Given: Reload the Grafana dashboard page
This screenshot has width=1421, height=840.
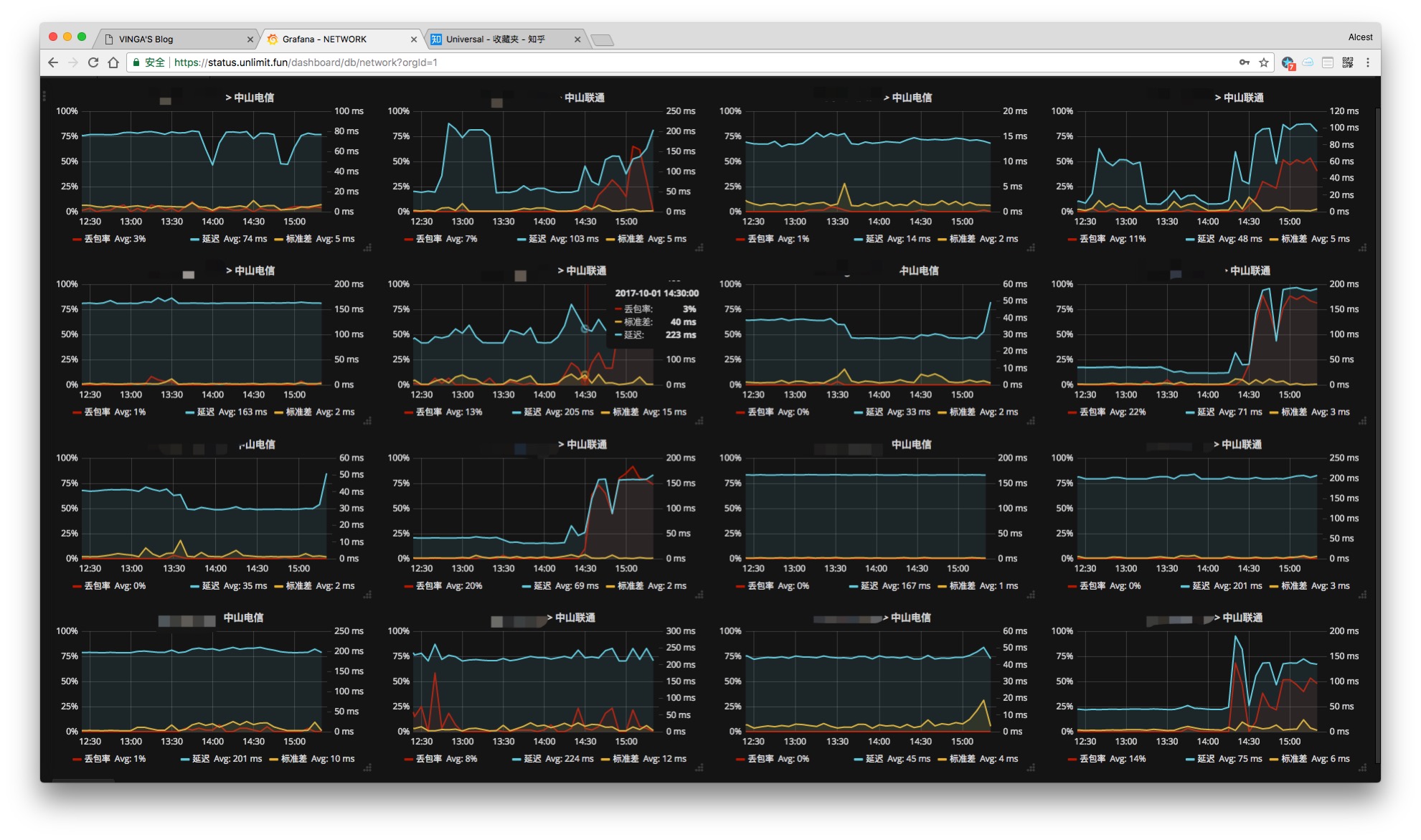Looking at the screenshot, I should pyautogui.click(x=93, y=62).
